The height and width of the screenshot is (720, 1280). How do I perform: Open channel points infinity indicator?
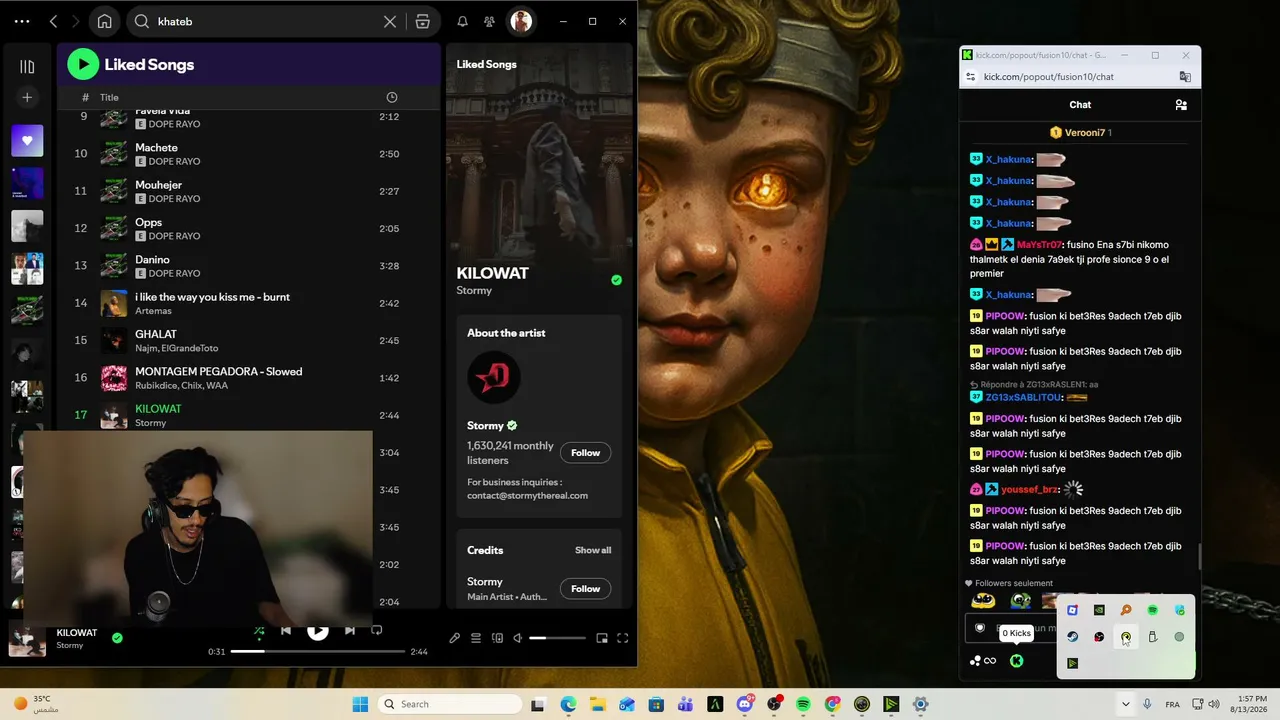(983, 661)
